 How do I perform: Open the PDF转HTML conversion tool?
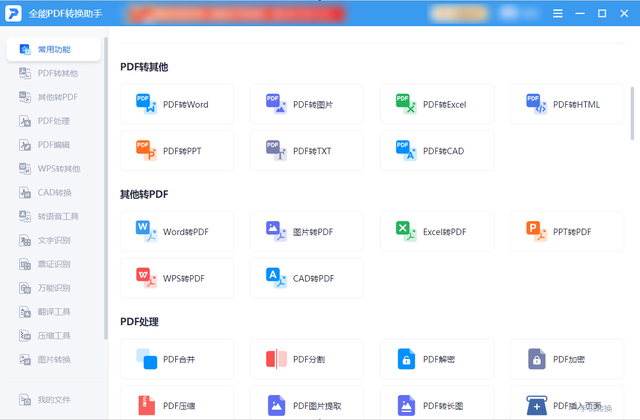pos(567,104)
